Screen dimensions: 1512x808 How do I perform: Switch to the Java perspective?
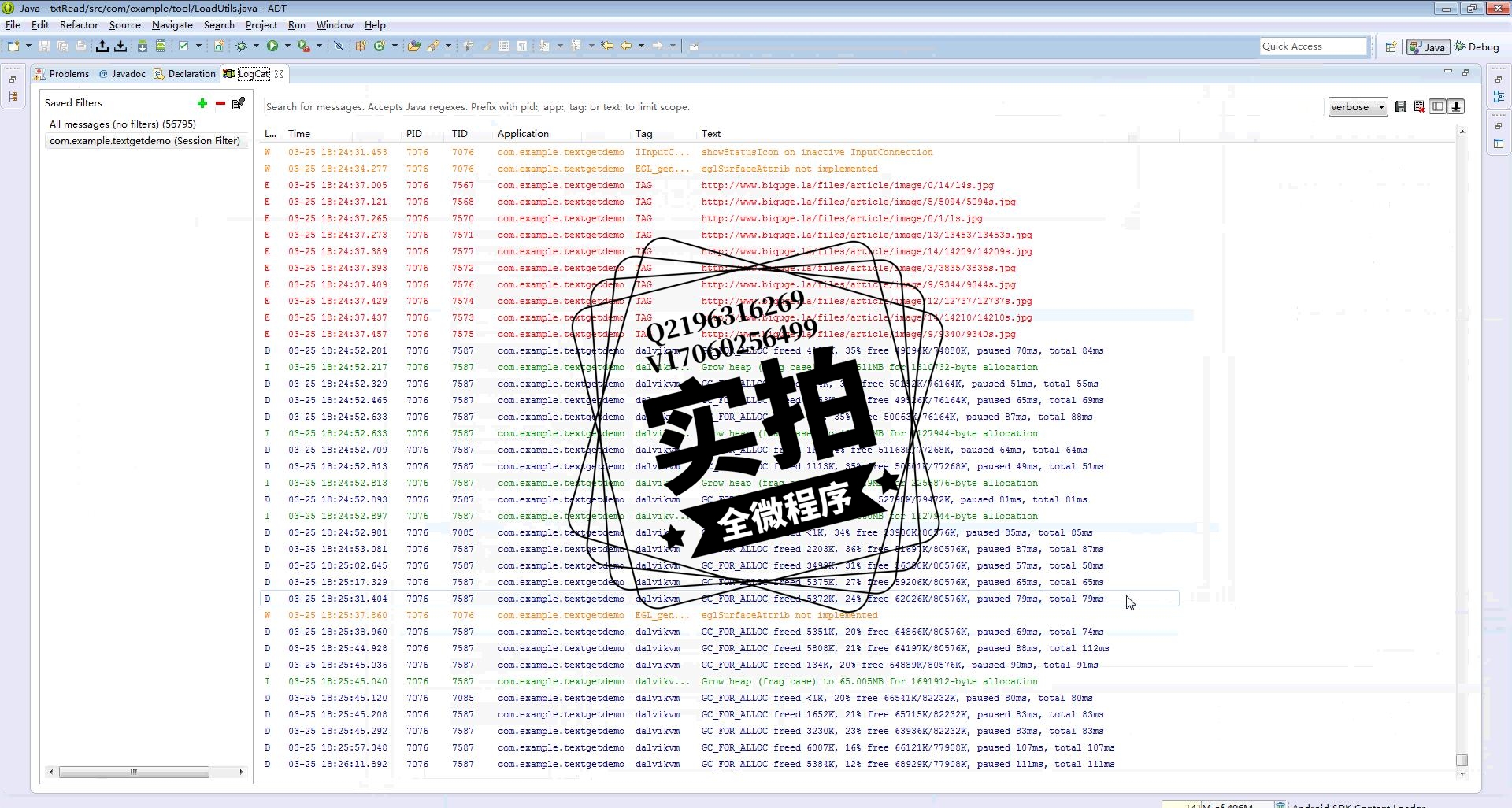tap(1428, 47)
